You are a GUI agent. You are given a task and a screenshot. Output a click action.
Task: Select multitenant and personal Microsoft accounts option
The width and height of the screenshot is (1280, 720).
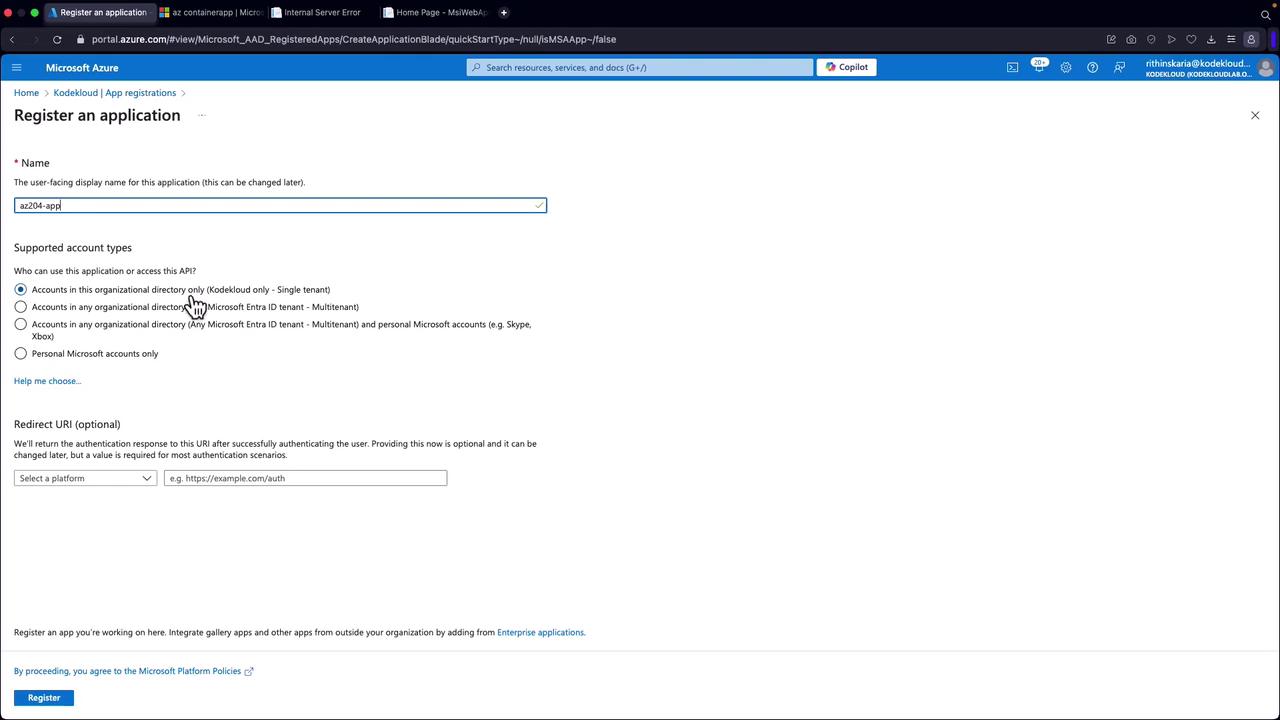point(21,324)
